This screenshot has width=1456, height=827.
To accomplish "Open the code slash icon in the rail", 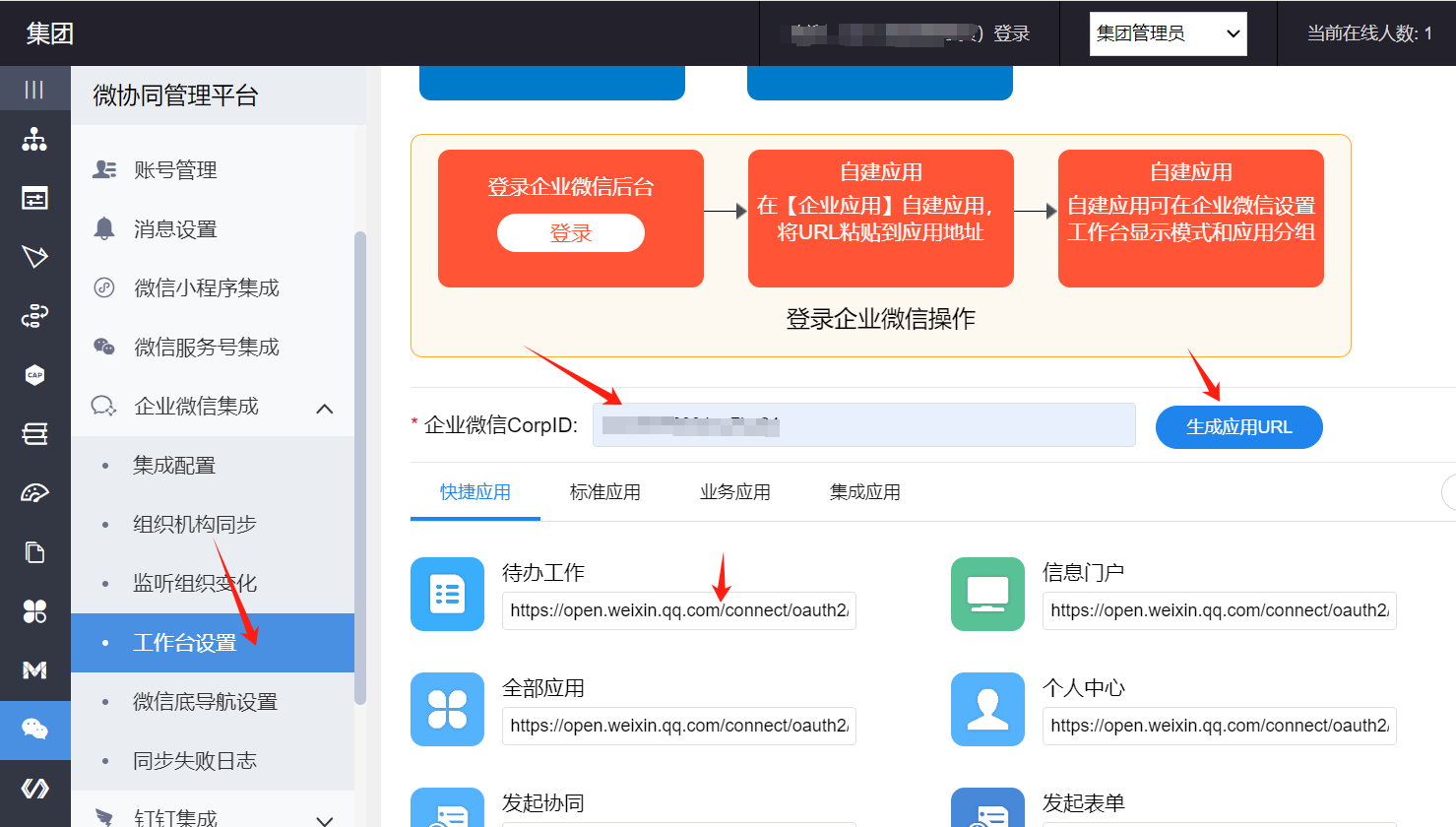I will click(34, 789).
